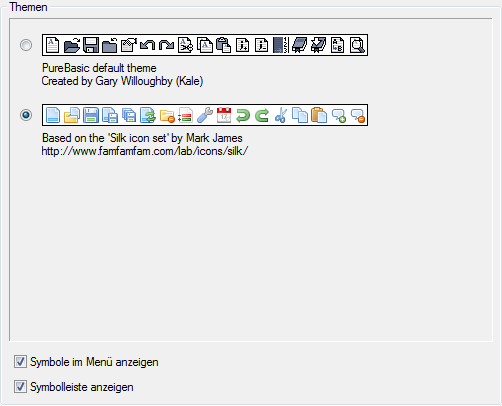This screenshot has width=502, height=406.
Task: Click the famfamfam.com silk icons URL text
Action: click(145, 151)
